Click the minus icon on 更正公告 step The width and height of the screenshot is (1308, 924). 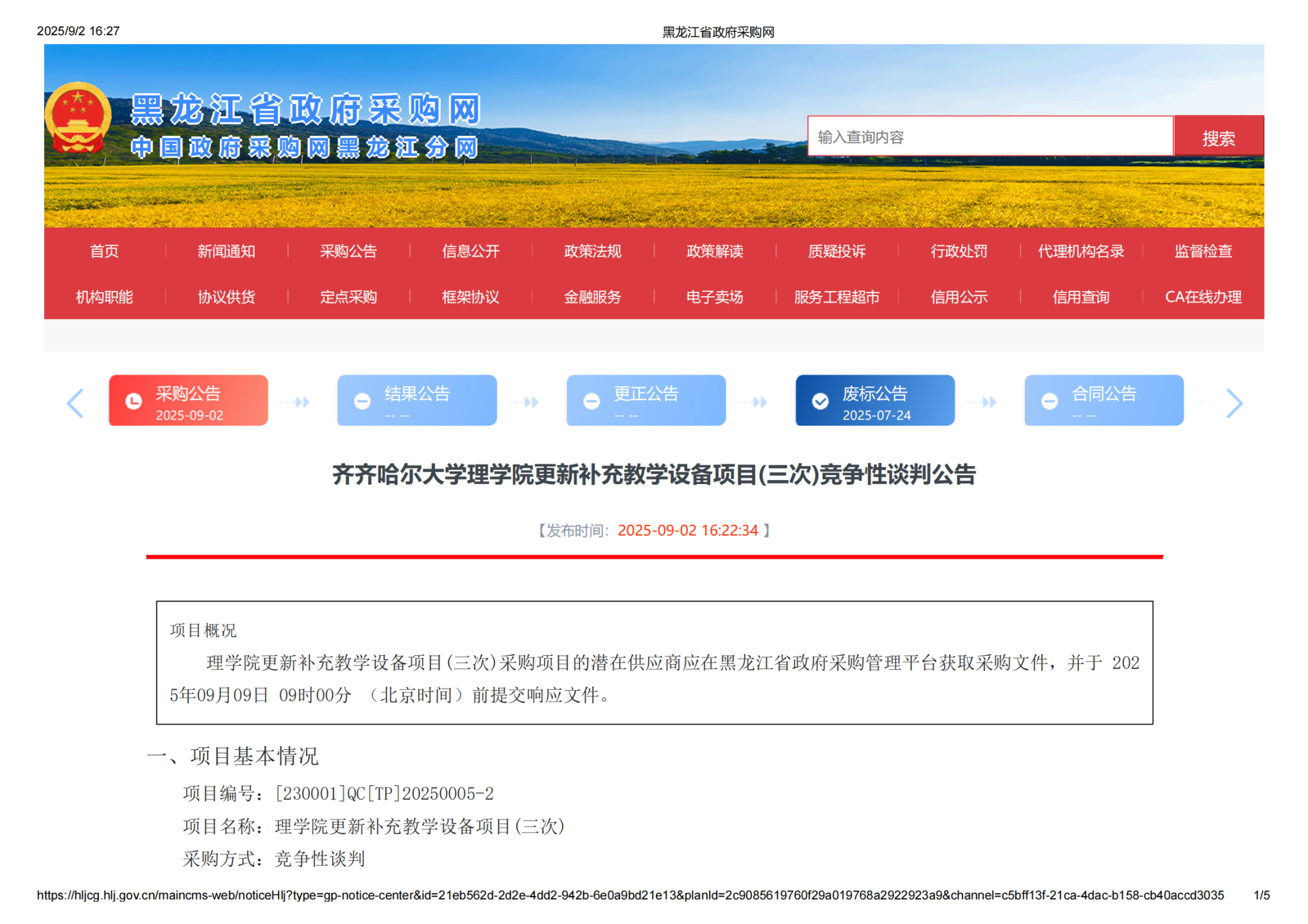tap(591, 401)
